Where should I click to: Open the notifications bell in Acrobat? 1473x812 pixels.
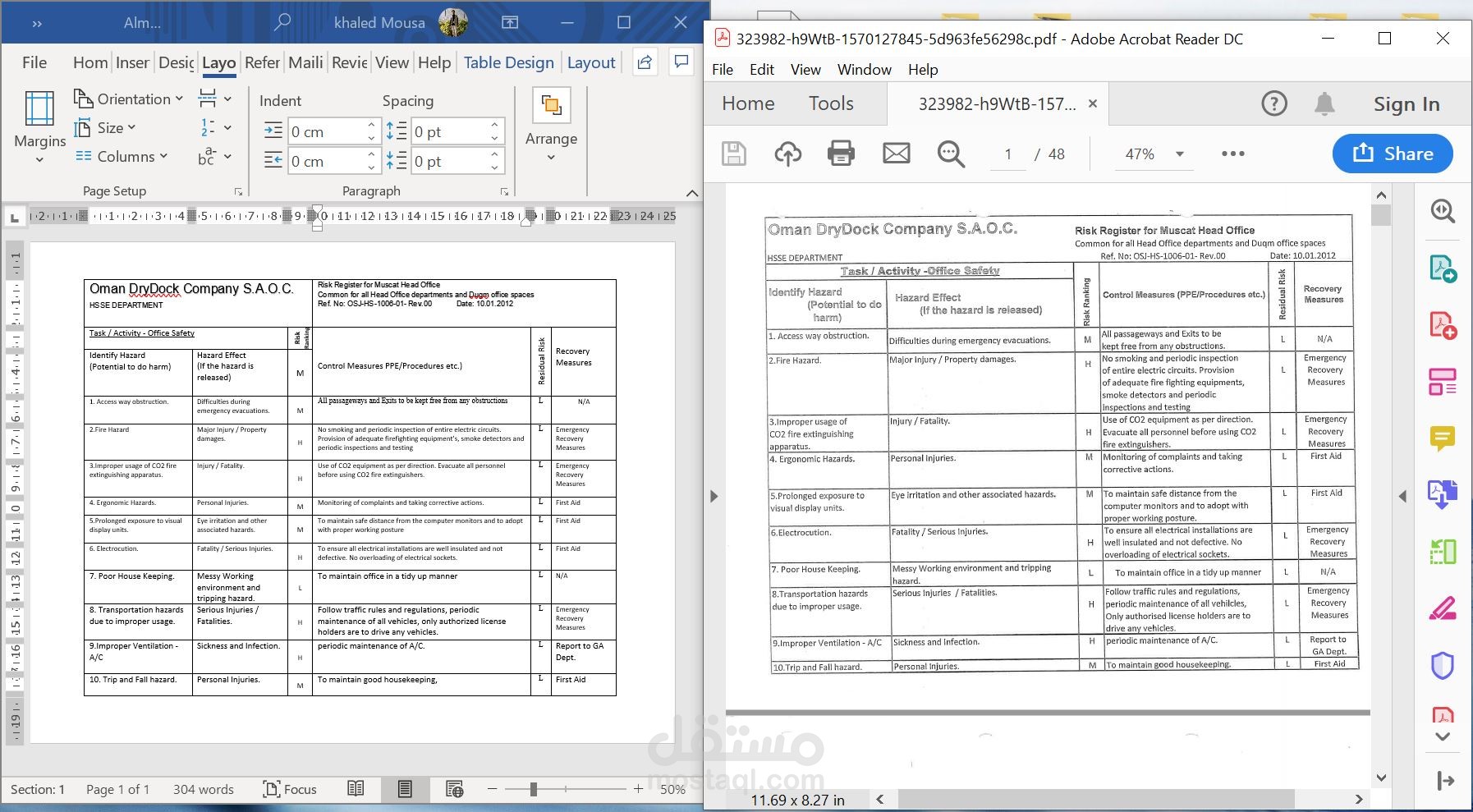[x=1324, y=103]
